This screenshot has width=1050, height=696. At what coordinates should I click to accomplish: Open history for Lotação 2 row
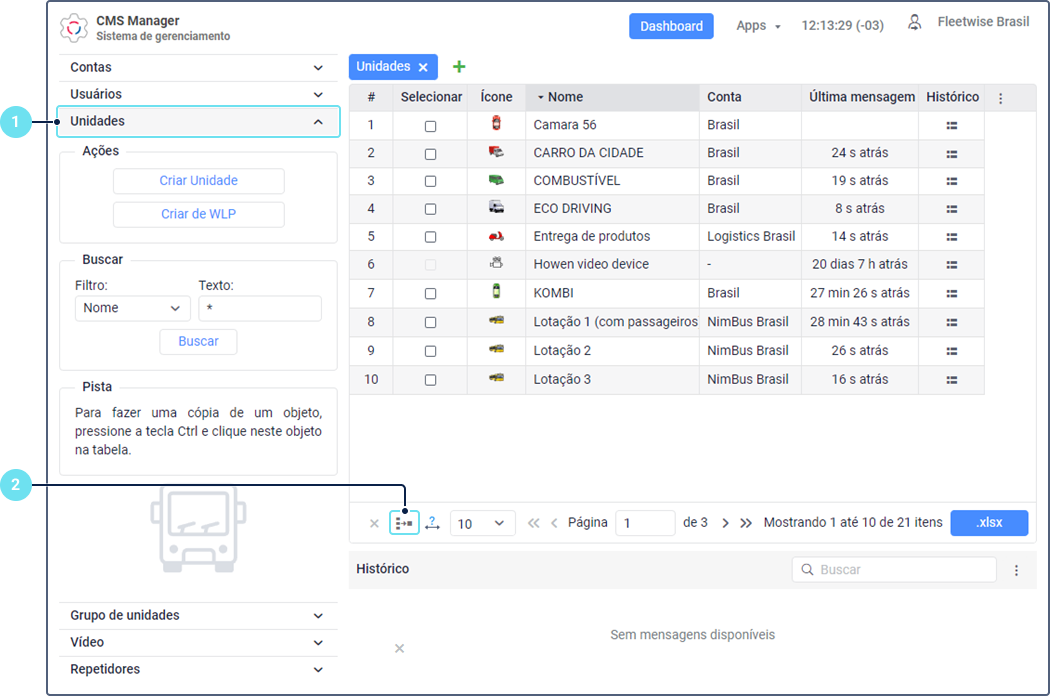[952, 351]
